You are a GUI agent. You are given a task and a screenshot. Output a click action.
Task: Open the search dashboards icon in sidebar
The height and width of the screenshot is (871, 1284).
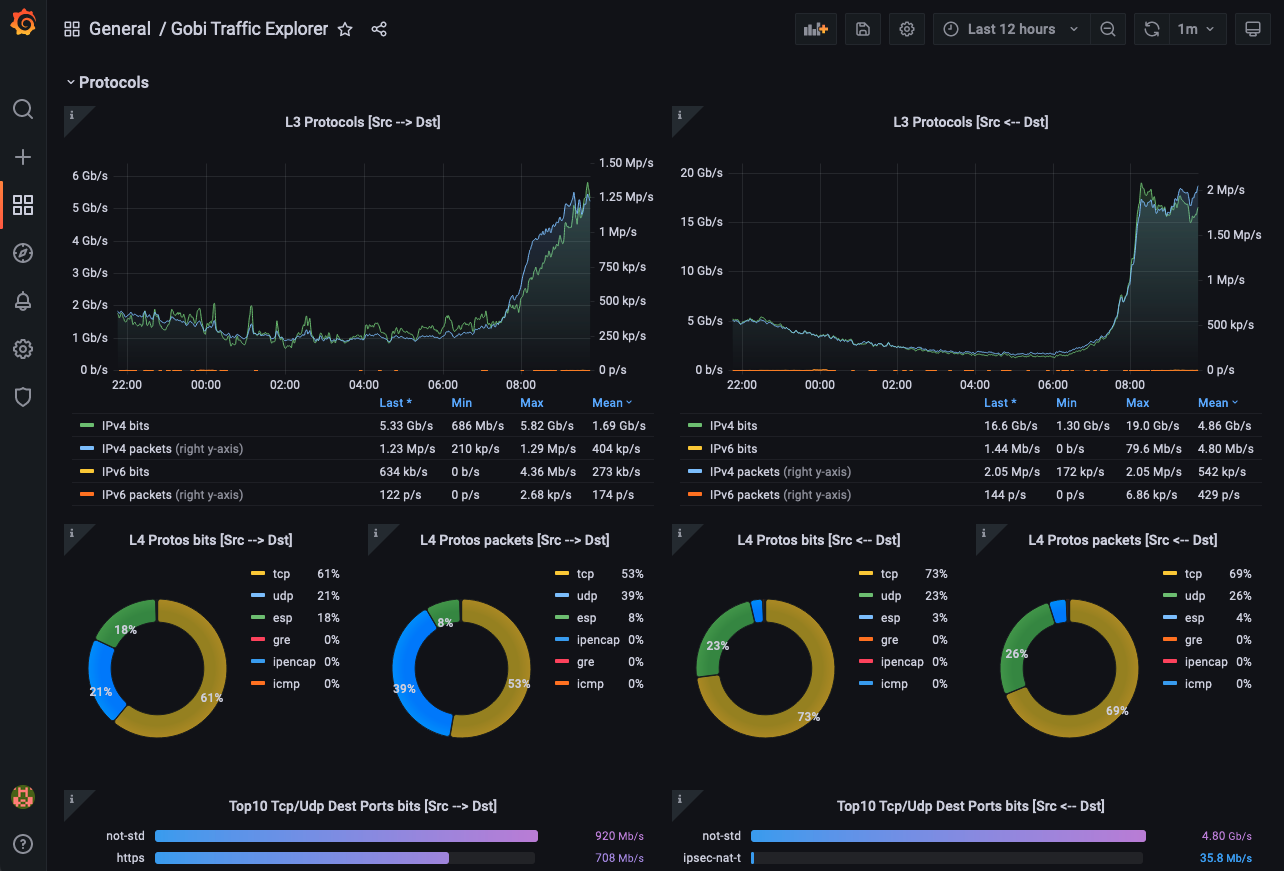pyautogui.click(x=23, y=108)
